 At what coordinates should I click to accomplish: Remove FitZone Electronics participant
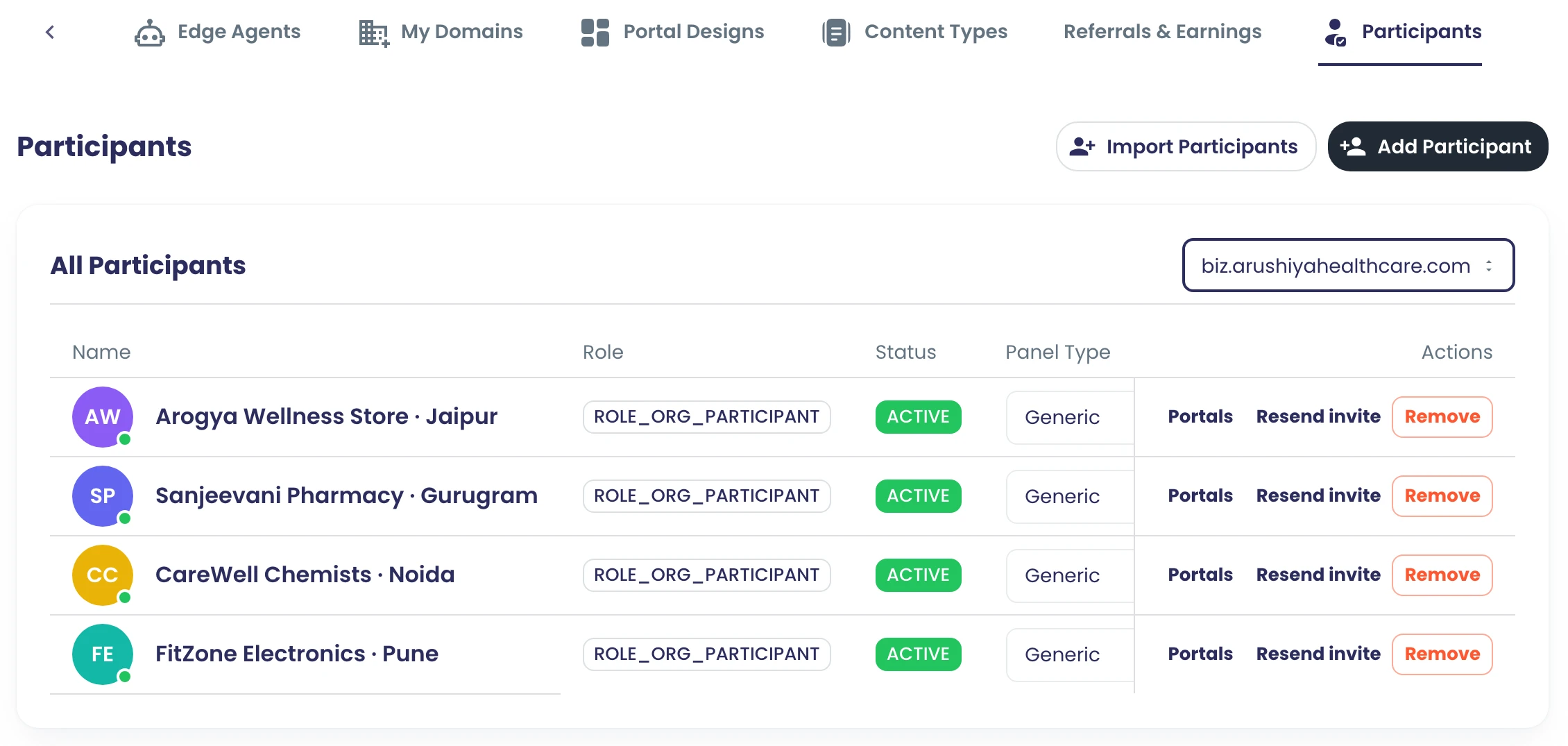[x=1442, y=654]
